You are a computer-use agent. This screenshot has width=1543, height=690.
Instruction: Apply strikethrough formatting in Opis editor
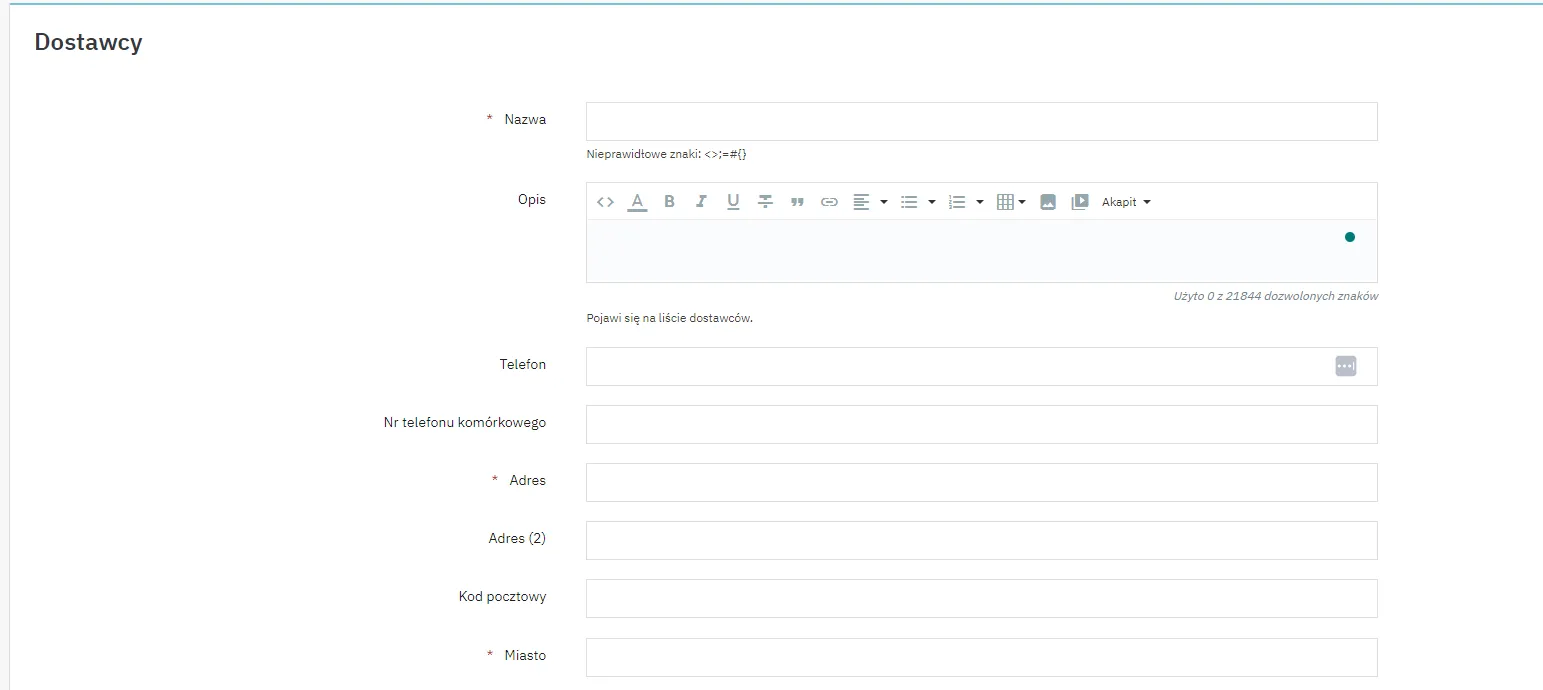click(765, 202)
